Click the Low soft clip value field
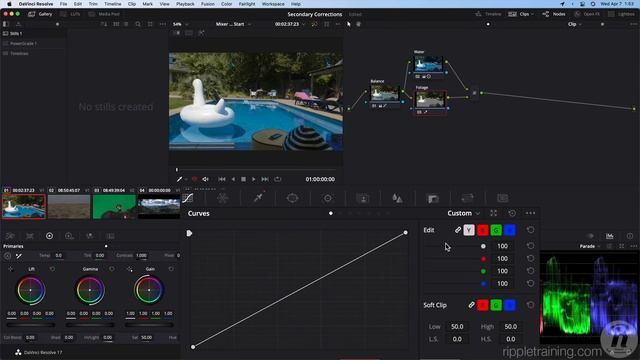 (457, 327)
